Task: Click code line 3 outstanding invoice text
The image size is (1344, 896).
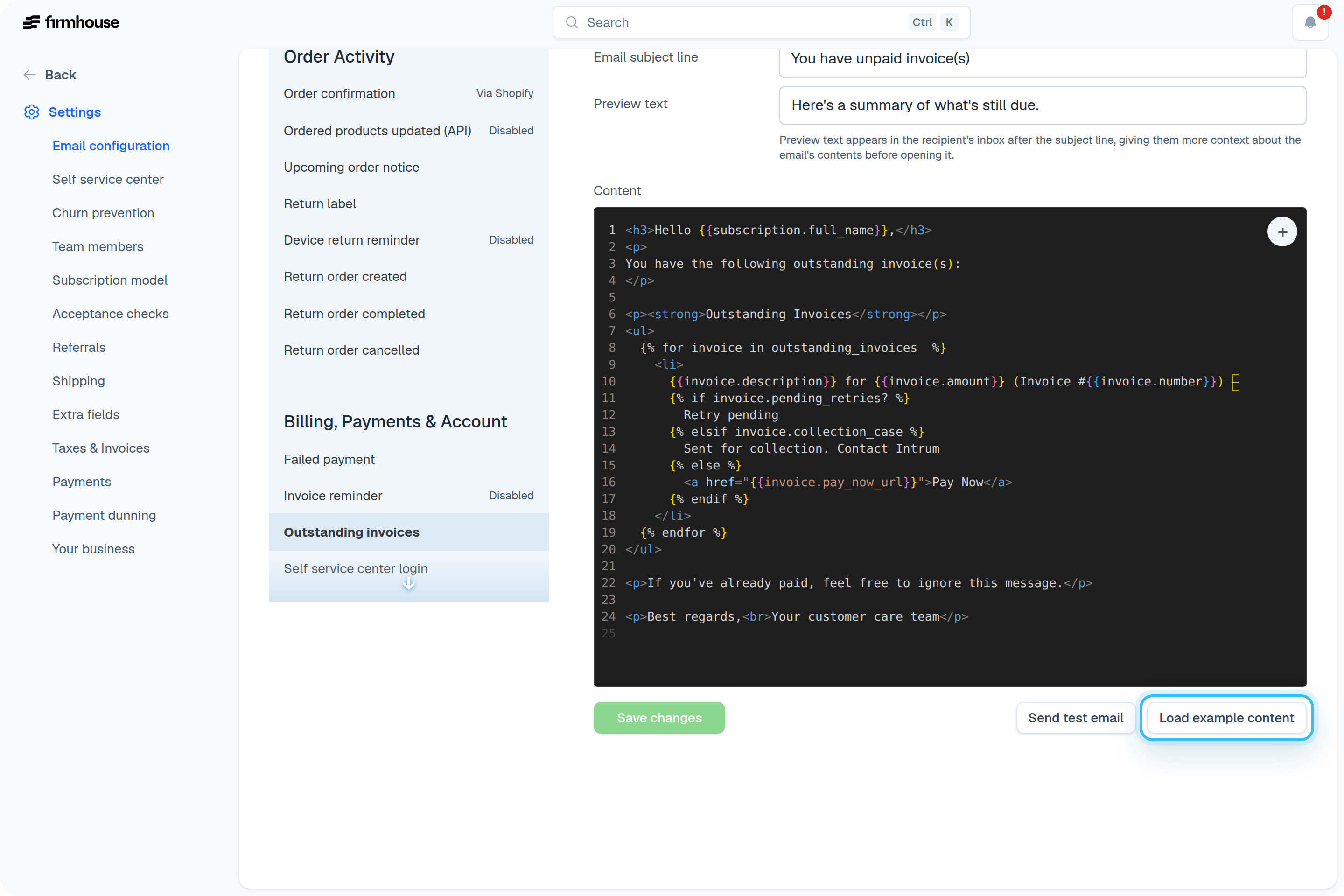Action: (x=793, y=264)
